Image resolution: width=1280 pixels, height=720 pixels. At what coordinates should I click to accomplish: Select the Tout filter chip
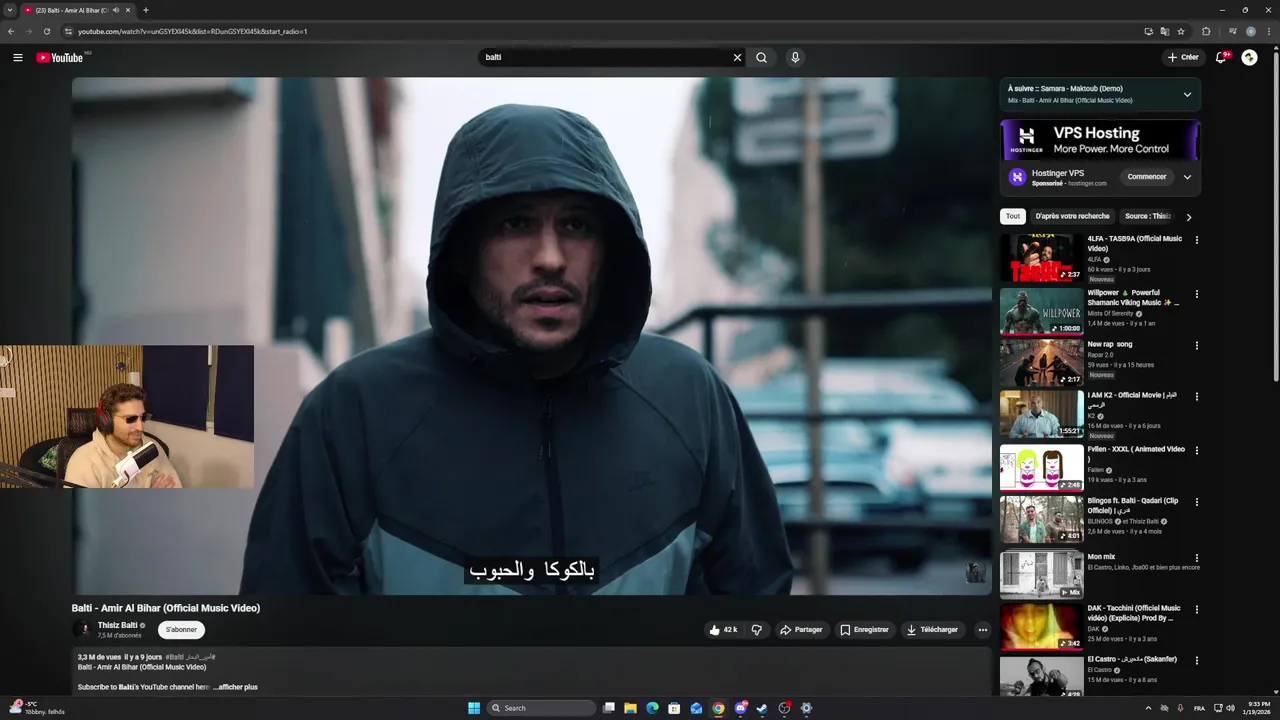[x=1013, y=216]
